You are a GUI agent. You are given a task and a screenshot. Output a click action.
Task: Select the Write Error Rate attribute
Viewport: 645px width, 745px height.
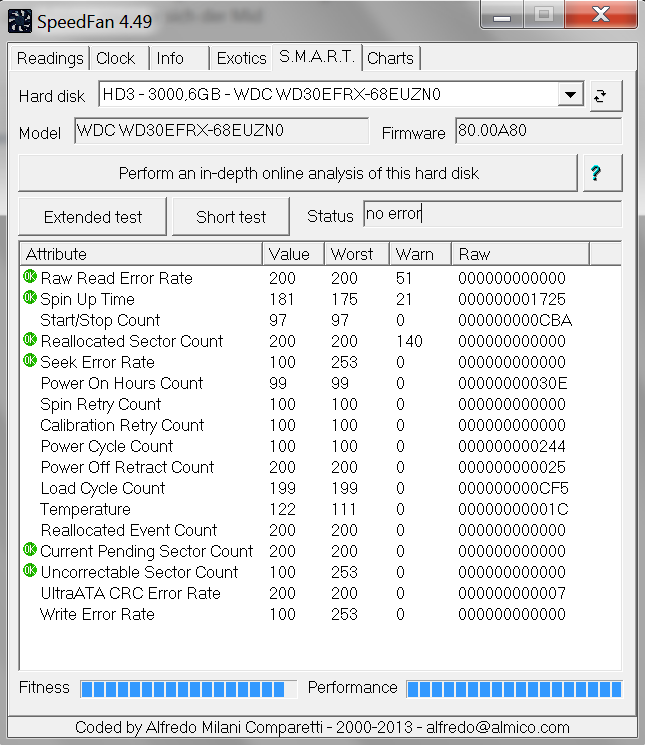97,614
